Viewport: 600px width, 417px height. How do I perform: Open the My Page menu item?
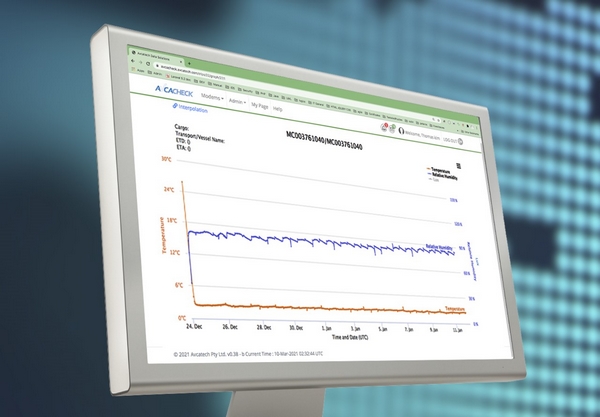point(259,105)
